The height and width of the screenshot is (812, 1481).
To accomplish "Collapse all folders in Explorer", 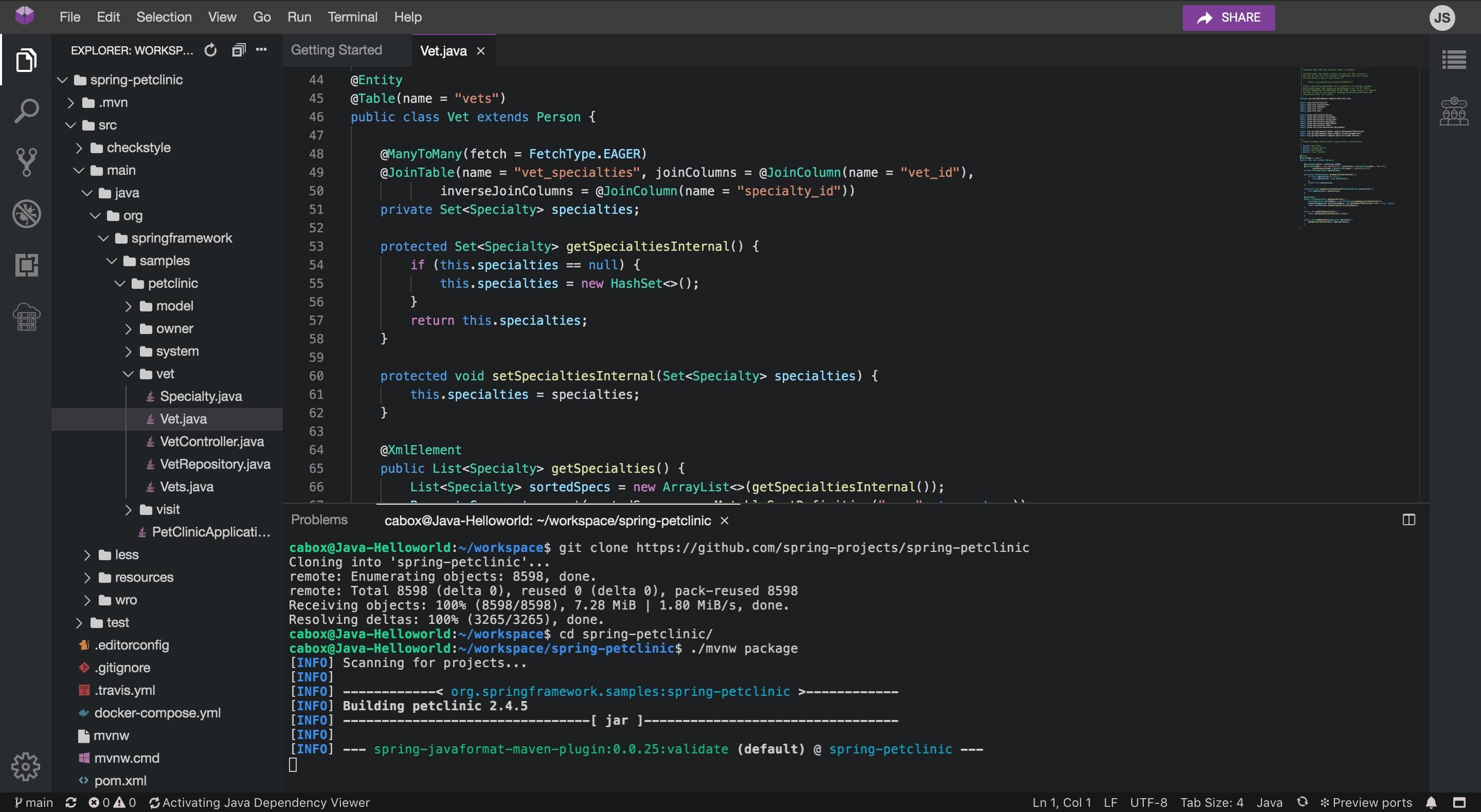I will pos(238,50).
